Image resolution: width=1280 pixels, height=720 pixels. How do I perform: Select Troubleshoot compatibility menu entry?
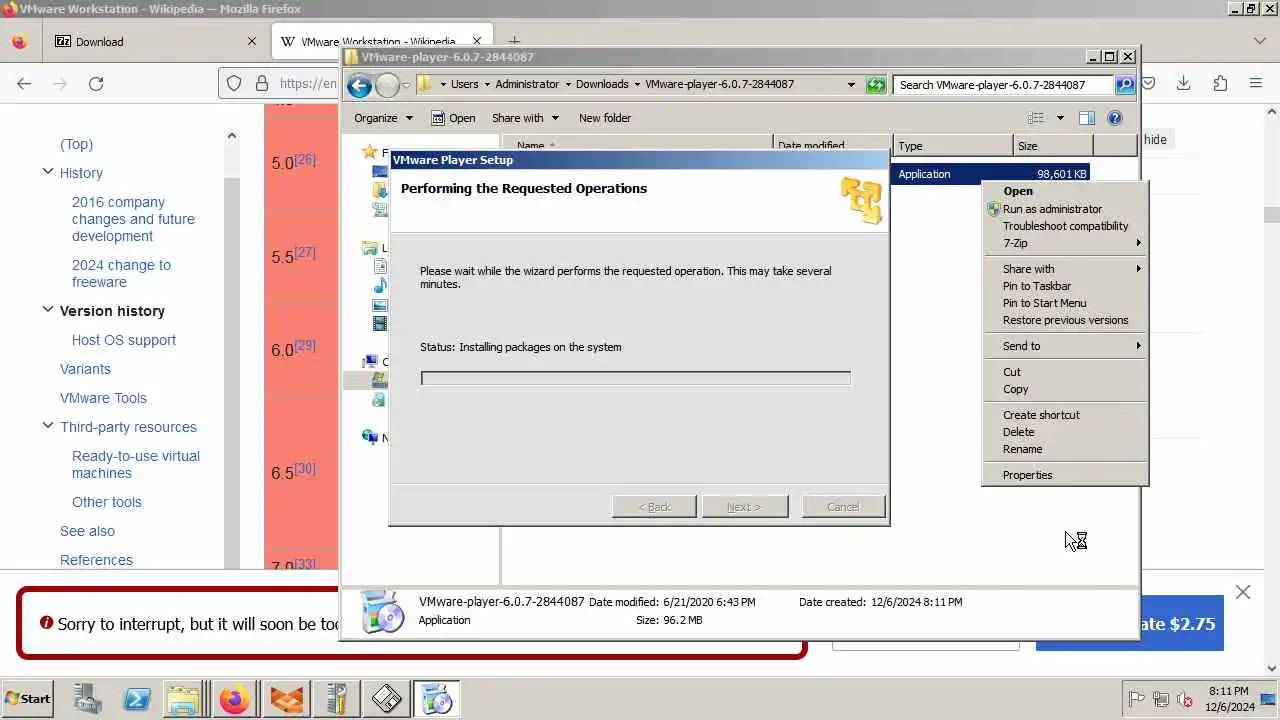pyautogui.click(x=1064, y=226)
